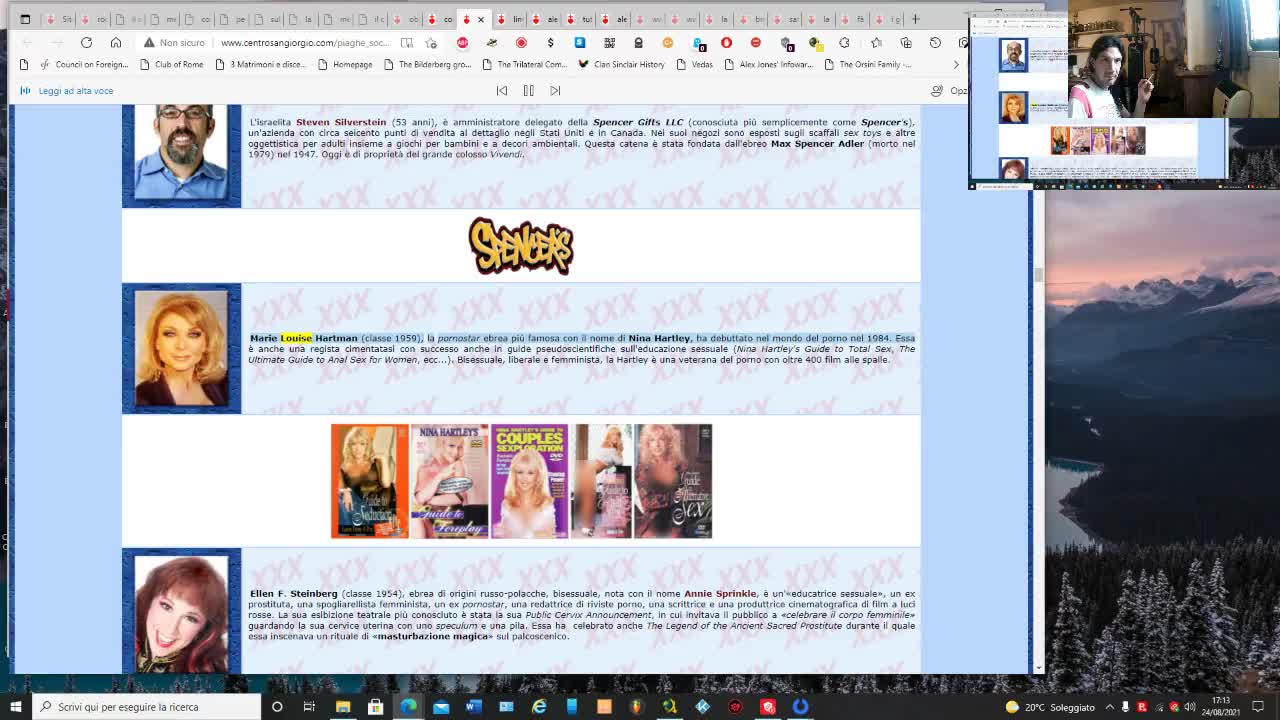Viewport: 1280px width, 720px height.
Task: Switch to the 'lim' tab
Action: coord(509,19)
